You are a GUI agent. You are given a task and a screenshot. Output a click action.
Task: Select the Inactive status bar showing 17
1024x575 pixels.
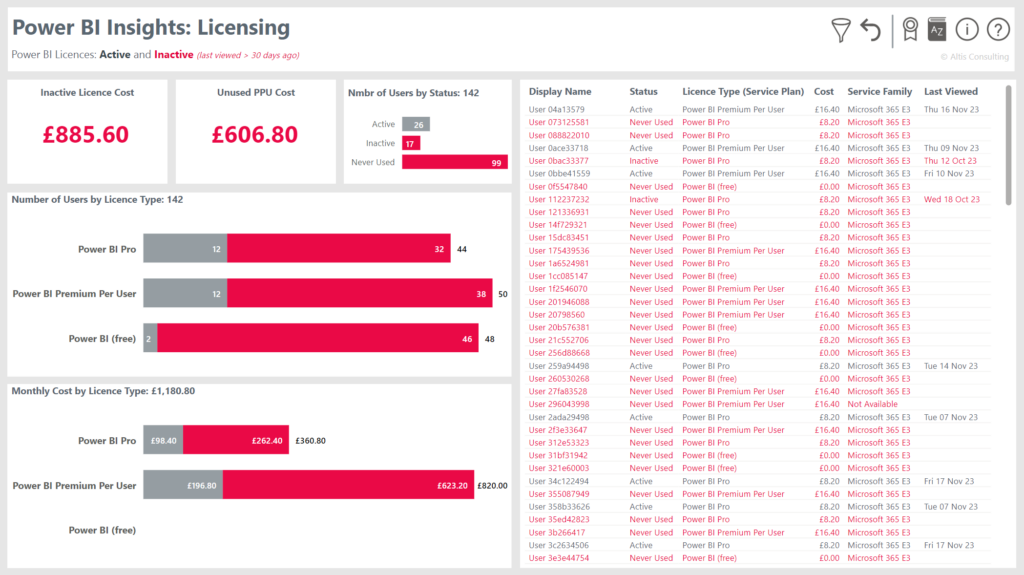tap(411, 143)
